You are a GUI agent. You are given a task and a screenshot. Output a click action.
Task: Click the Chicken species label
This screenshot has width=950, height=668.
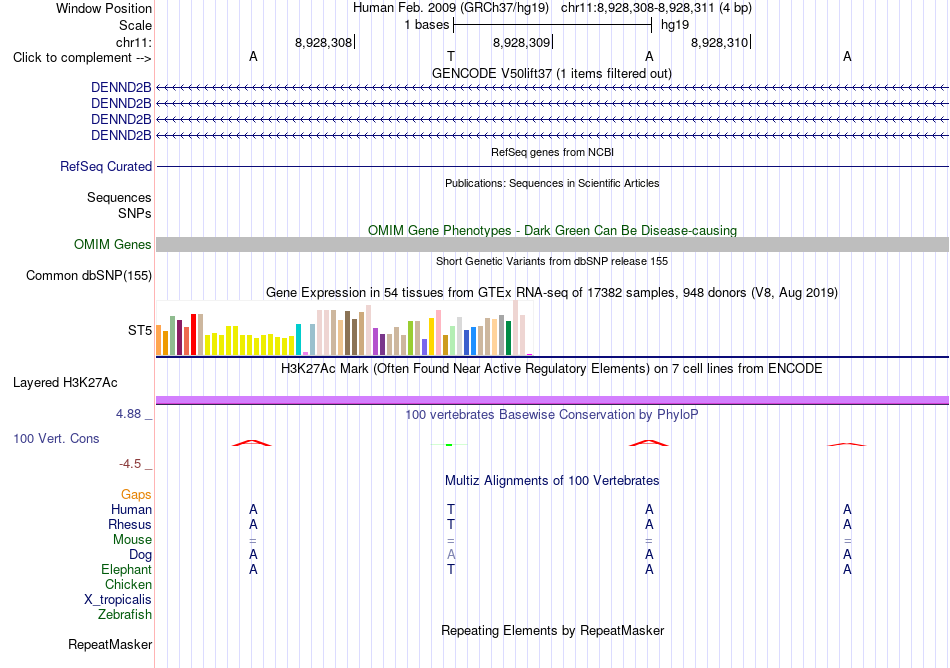coord(128,584)
